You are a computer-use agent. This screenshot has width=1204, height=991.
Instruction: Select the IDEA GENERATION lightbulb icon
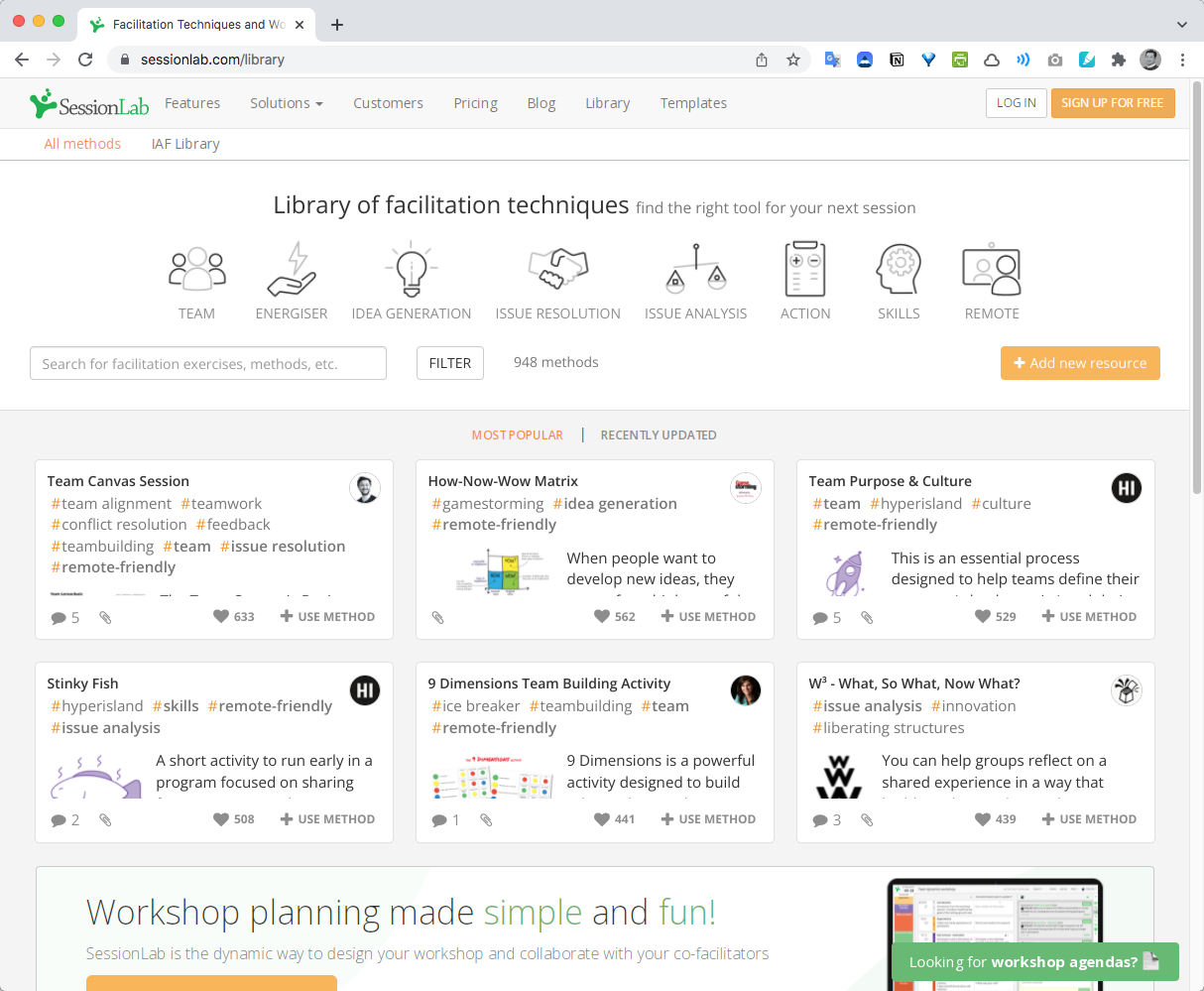411,268
